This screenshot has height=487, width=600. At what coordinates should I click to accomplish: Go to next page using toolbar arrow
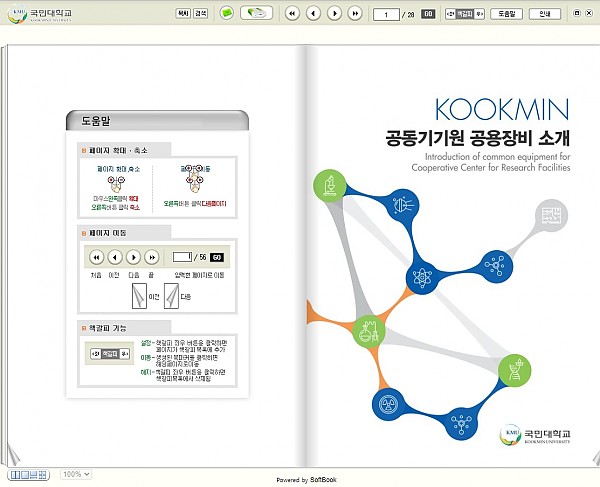coord(334,13)
